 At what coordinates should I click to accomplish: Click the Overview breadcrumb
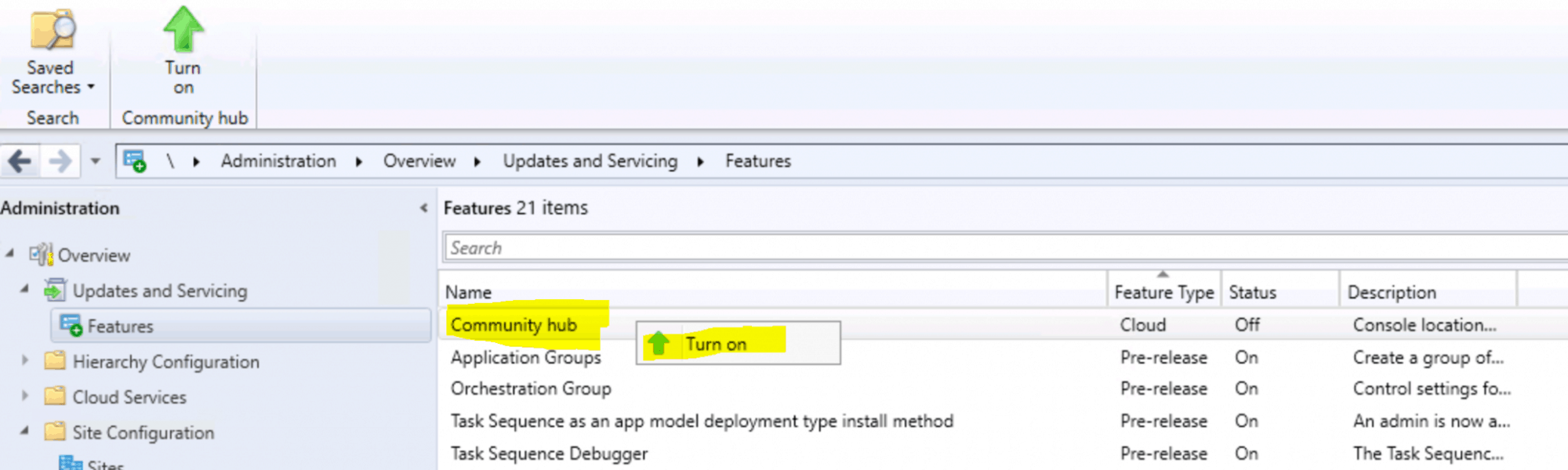click(419, 161)
